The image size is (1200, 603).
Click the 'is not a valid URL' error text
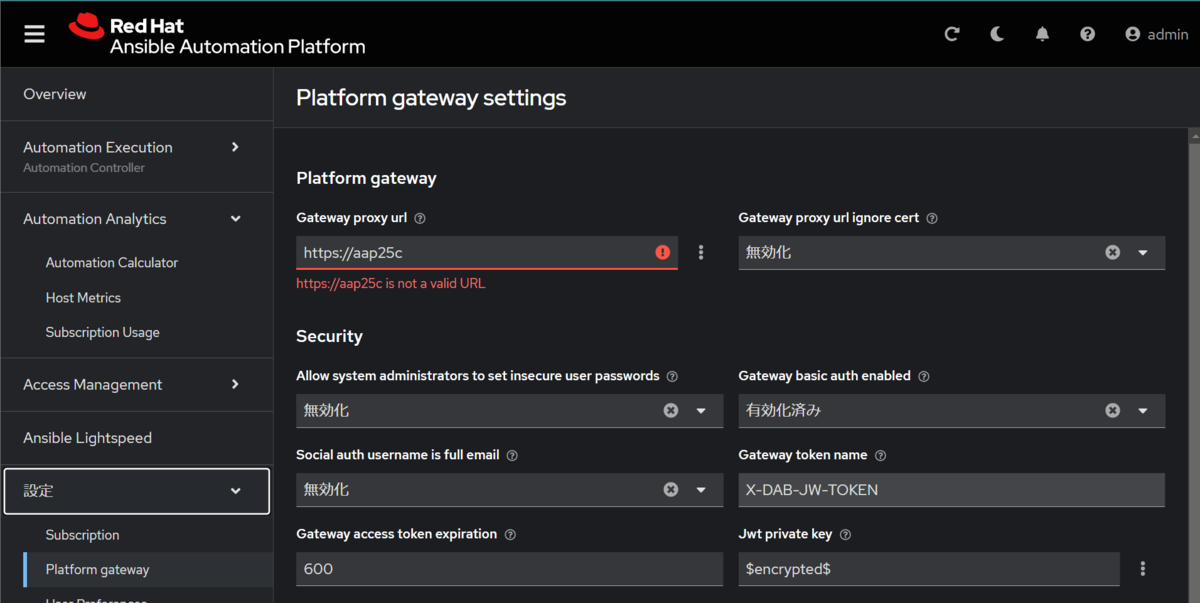point(391,284)
